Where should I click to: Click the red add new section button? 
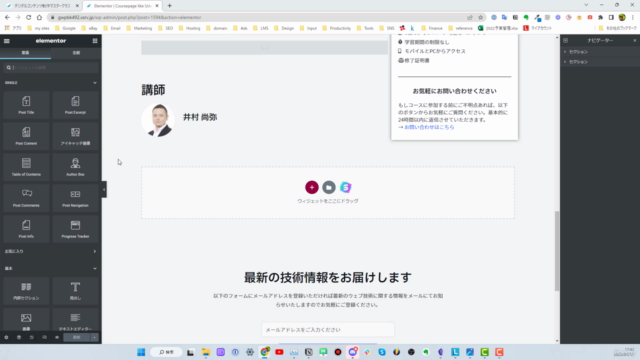tap(312, 187)
